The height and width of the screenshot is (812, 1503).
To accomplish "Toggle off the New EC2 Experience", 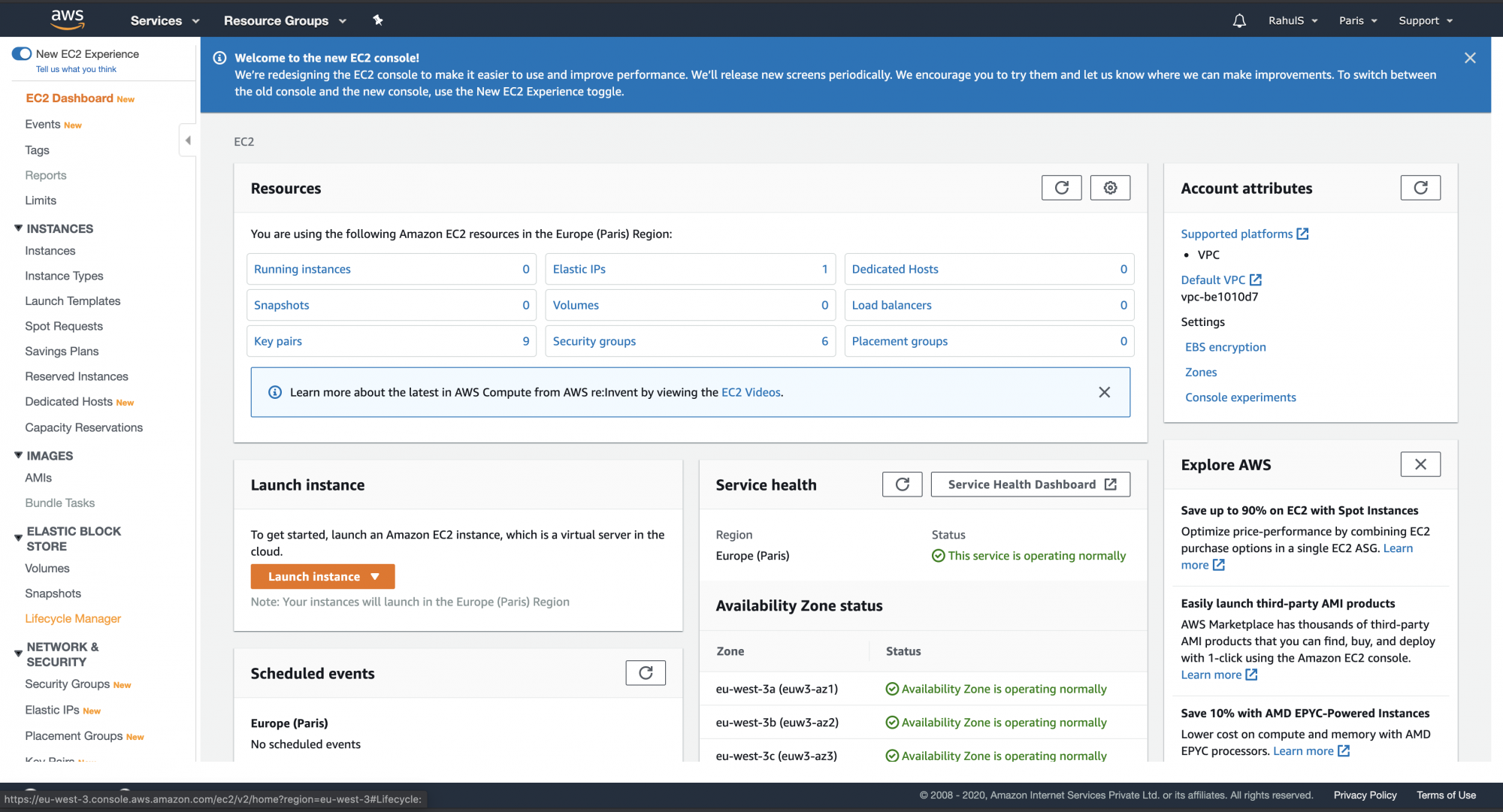I will tap(20, 53).
